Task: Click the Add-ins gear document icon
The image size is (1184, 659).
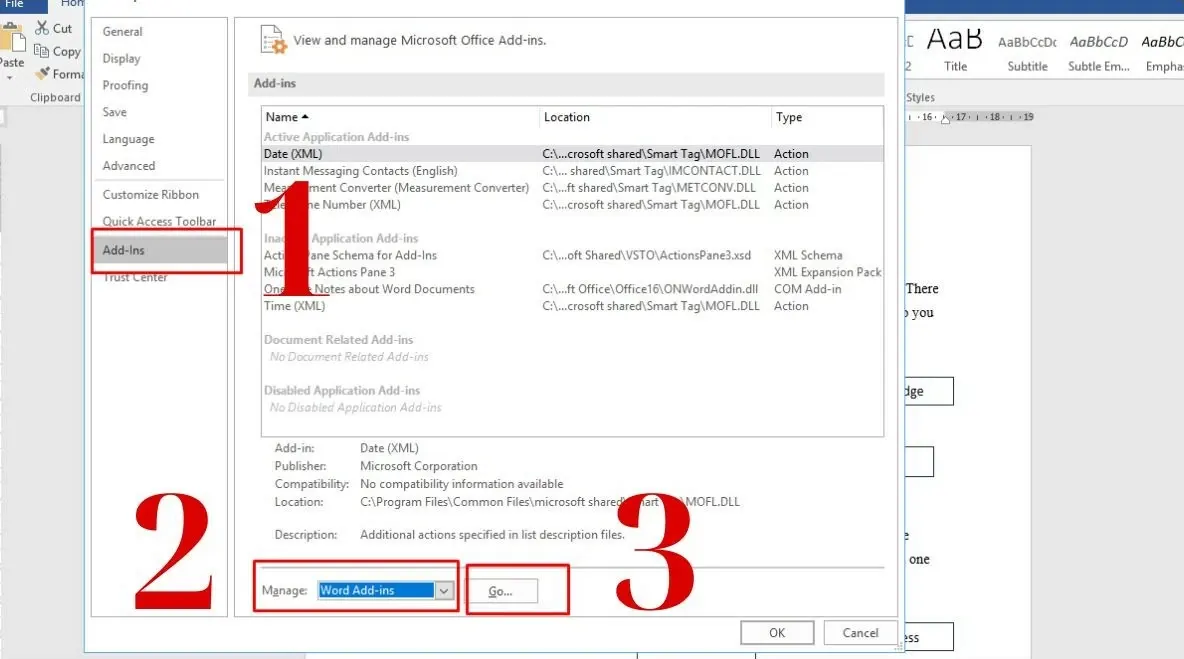Action: [273, 40]
